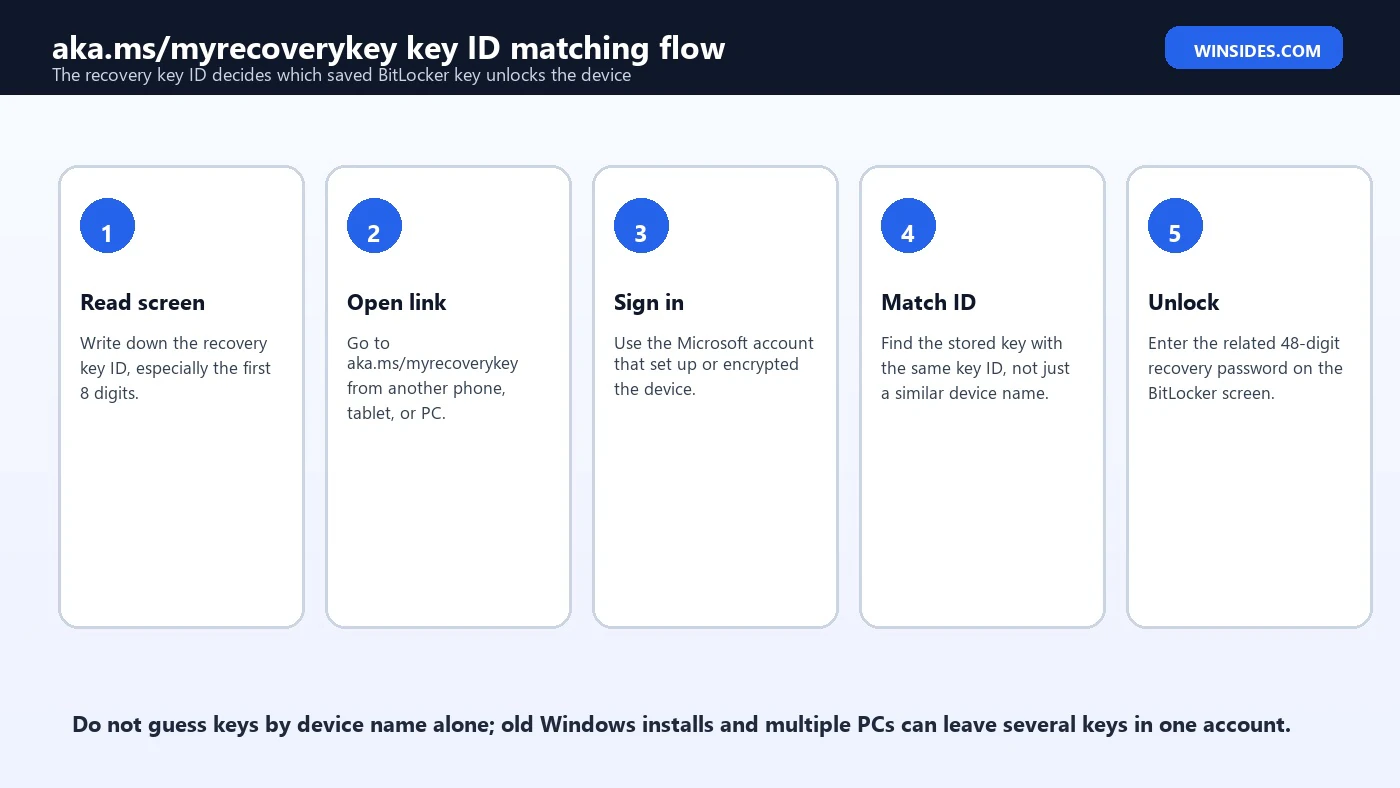Screen dimensions: 1400x788
Task: Click the 'Enter the related 48-digit' description
Action: pos(1245,368)
